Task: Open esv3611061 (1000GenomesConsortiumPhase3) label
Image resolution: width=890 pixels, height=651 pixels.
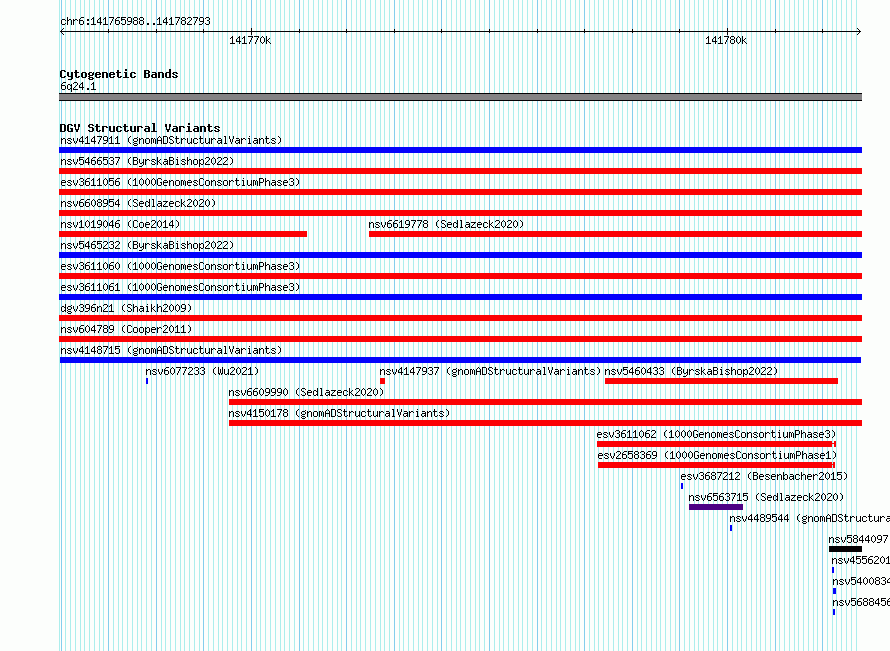Action: pyautogui.click(x=180, y=287)
